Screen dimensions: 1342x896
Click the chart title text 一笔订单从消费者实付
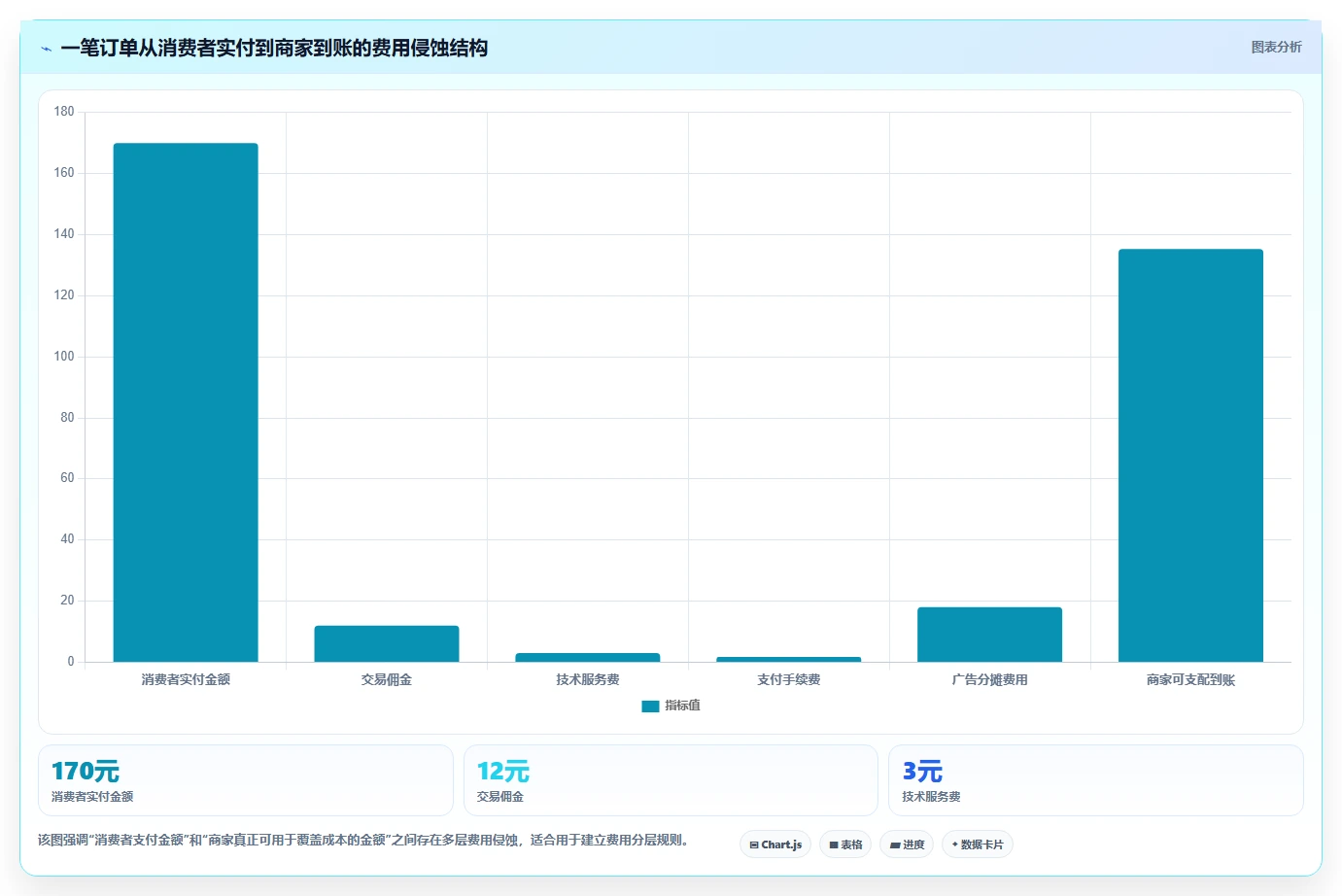pyautogui.click(x=157, y=48)
